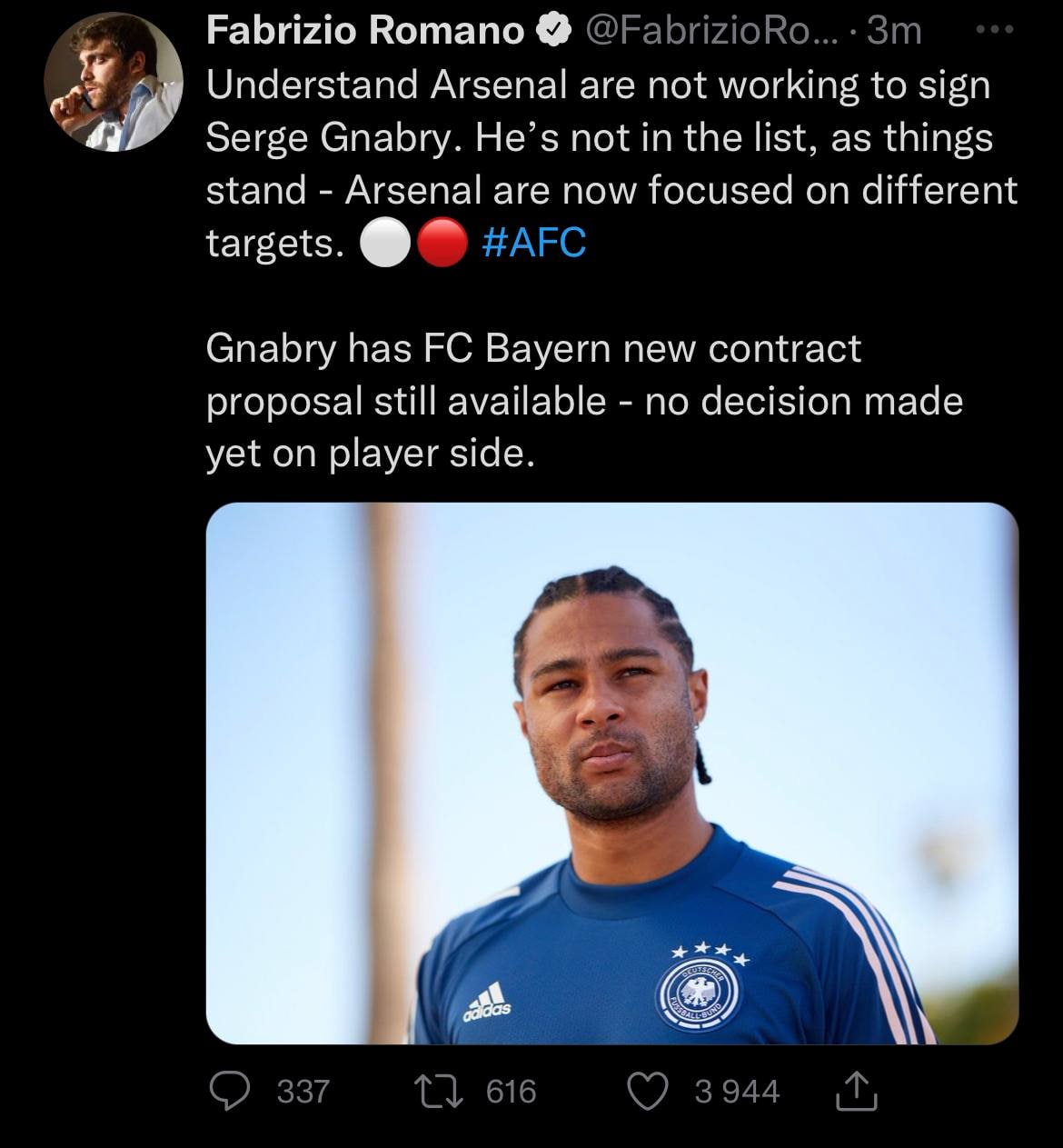Screen dimensions: 1063x1148
Task: Click the paragraph about Bayern contract proposal
Action: 581,401
